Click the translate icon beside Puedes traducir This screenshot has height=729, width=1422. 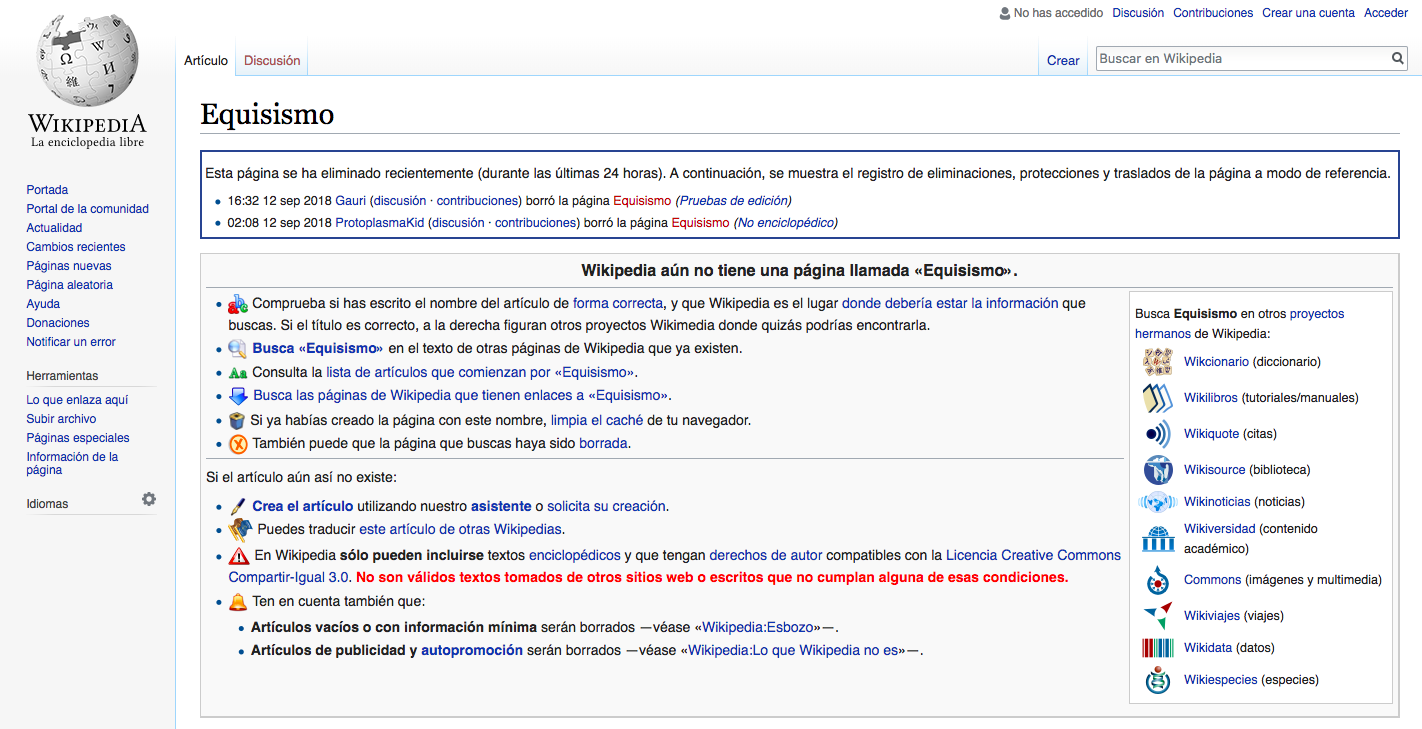(240, 530)
